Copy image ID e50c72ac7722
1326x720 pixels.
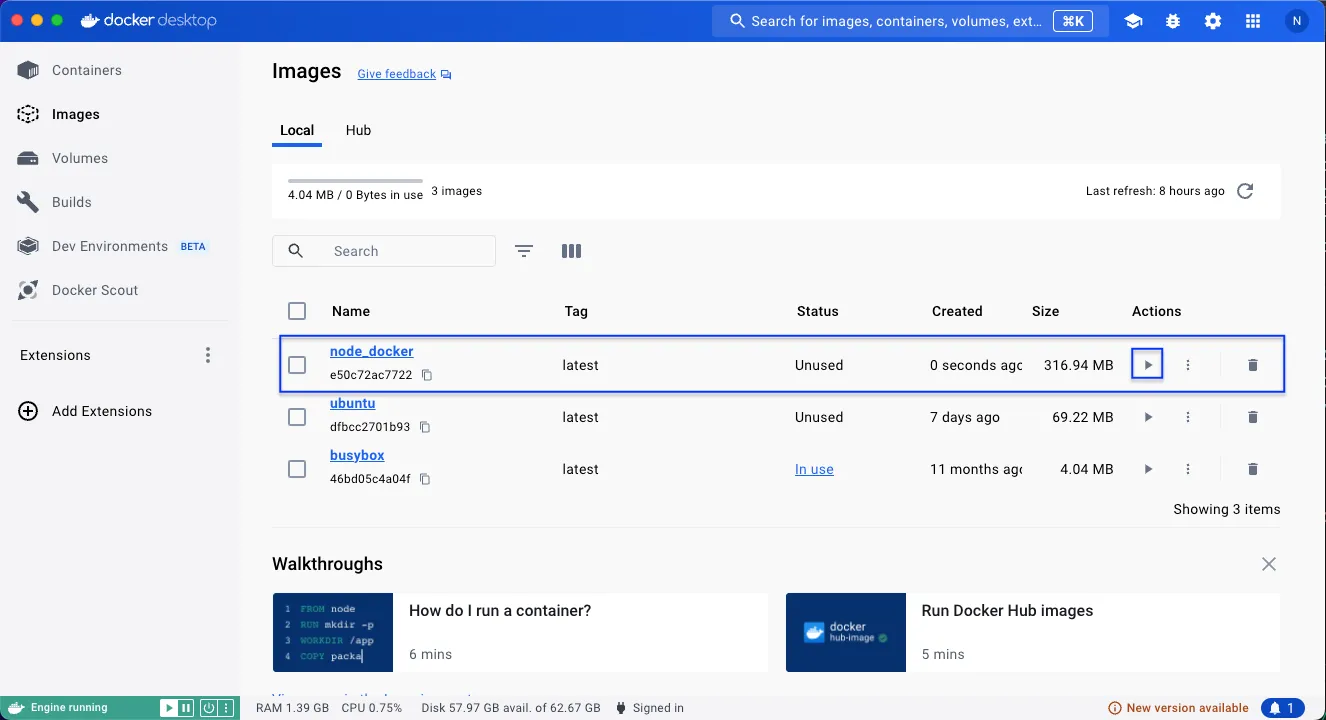(427, 375)
